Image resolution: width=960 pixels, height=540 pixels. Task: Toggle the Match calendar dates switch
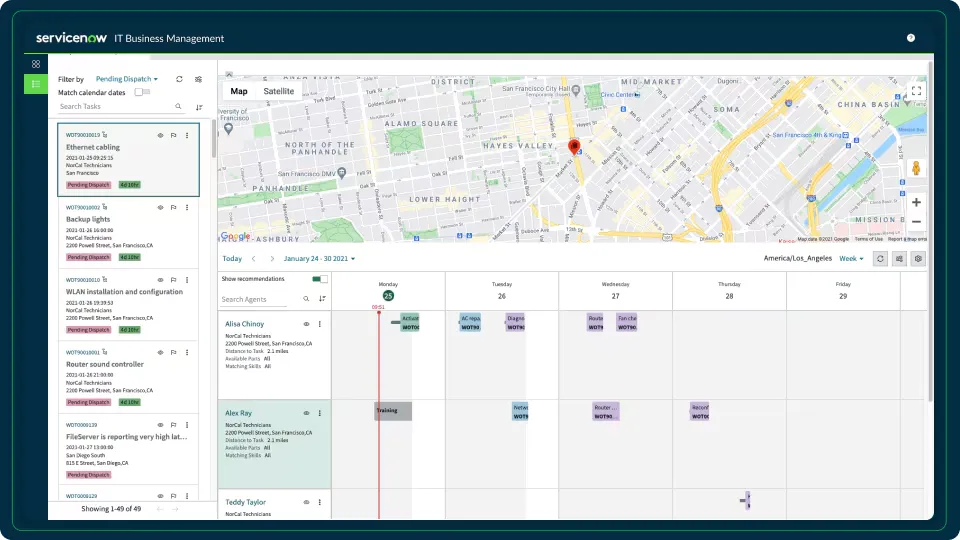(142, 92)
